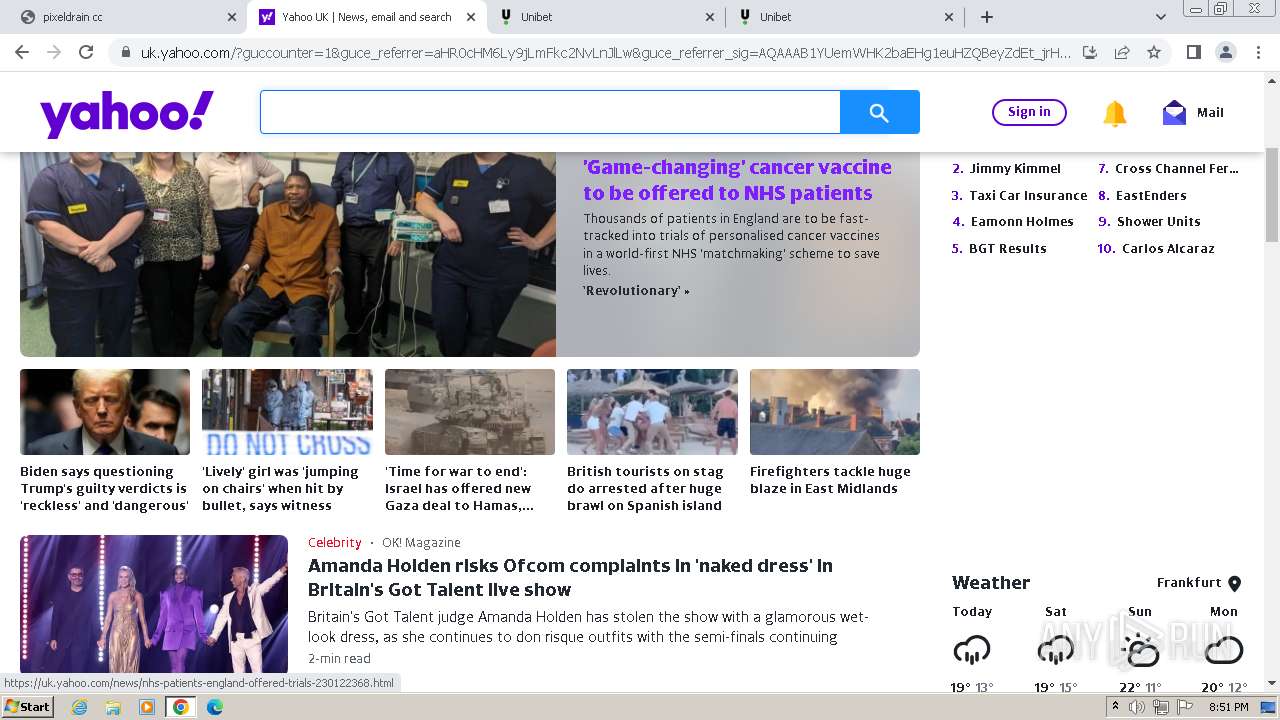The width and height of the screenshot is (1280, 720).
Task: Click the 'Revolutionary' » link
Action: tap(636, 290)
